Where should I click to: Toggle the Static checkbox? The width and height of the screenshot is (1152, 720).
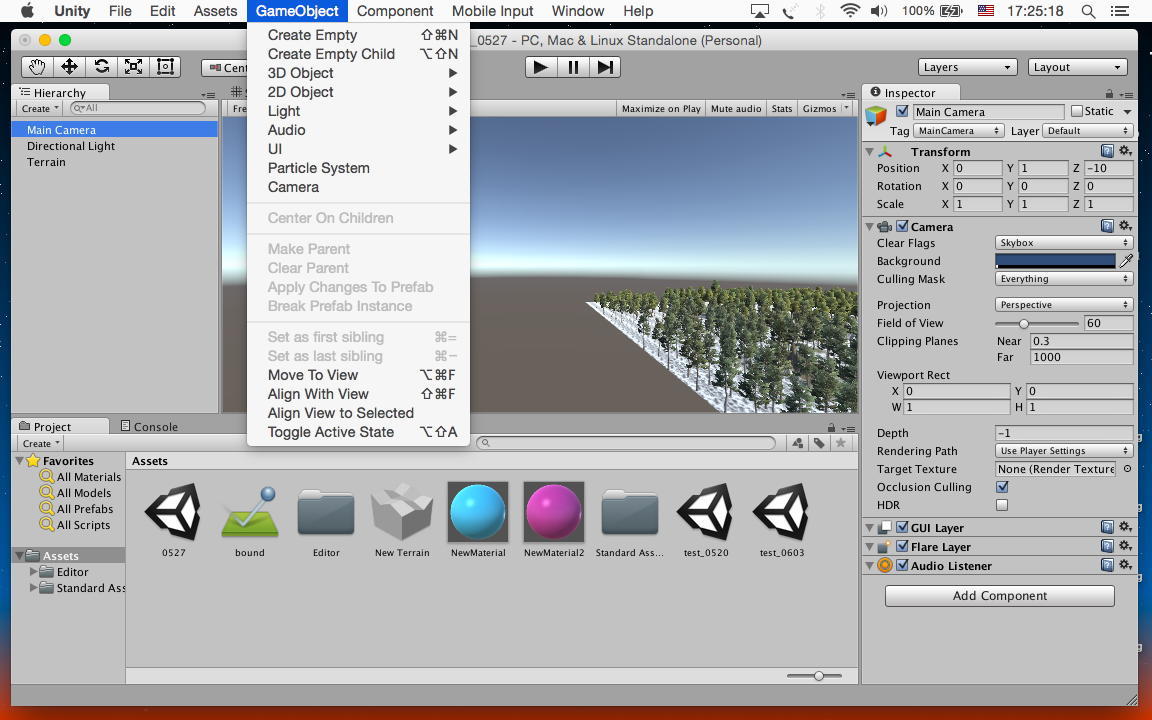1077,111
